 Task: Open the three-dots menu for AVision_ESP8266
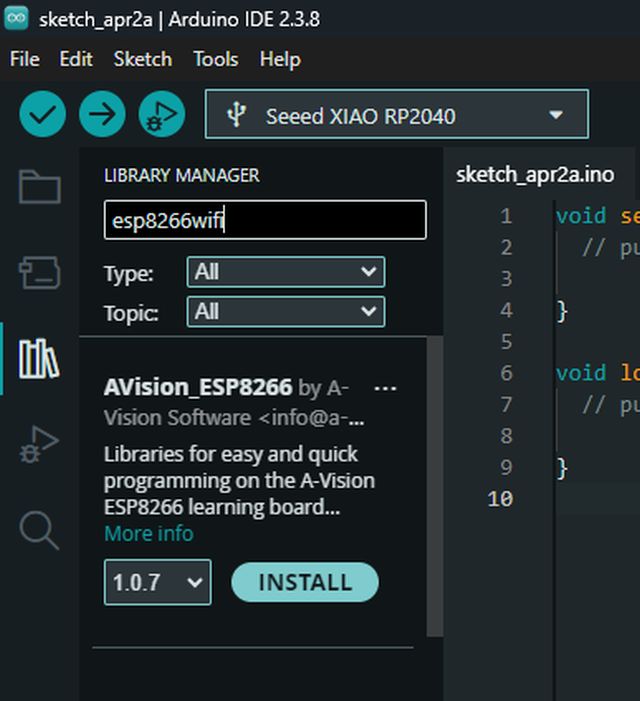(x=385, y=389)
